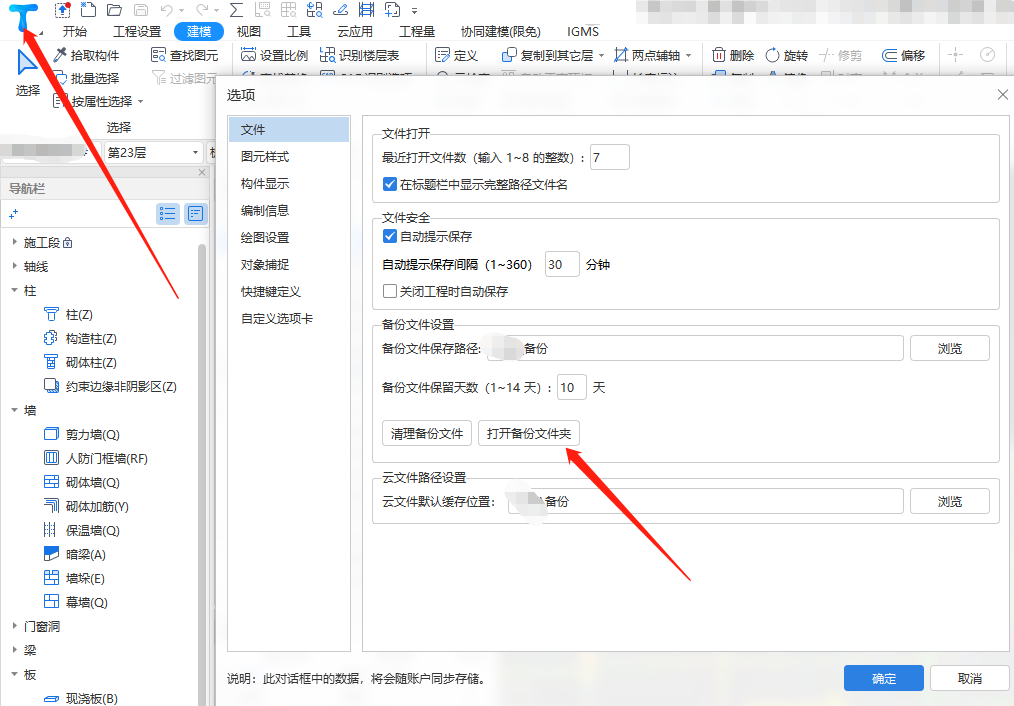The image size is (1014, 706).
Task: Open 开始 ribbon tab
Action: (x=75, y=31)
